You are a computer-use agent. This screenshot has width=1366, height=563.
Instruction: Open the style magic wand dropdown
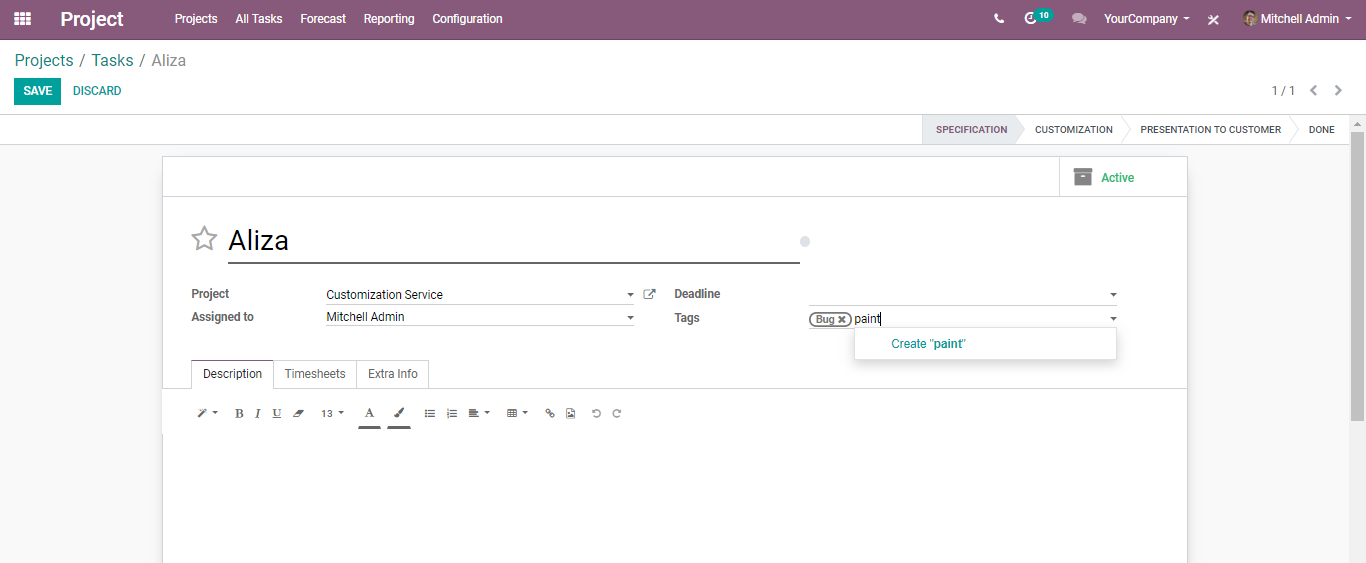[x=207, y=413]
